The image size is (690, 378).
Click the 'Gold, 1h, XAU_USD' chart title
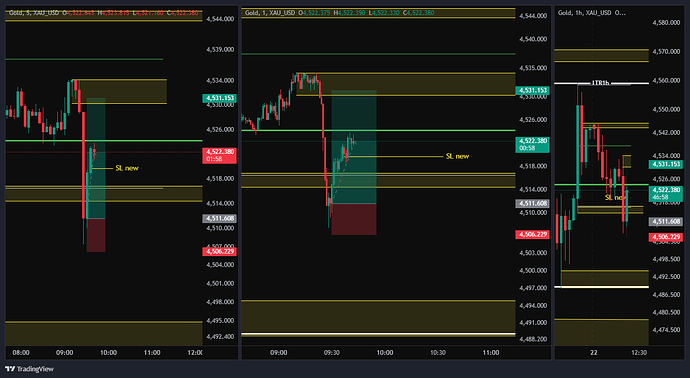point(584,13)
